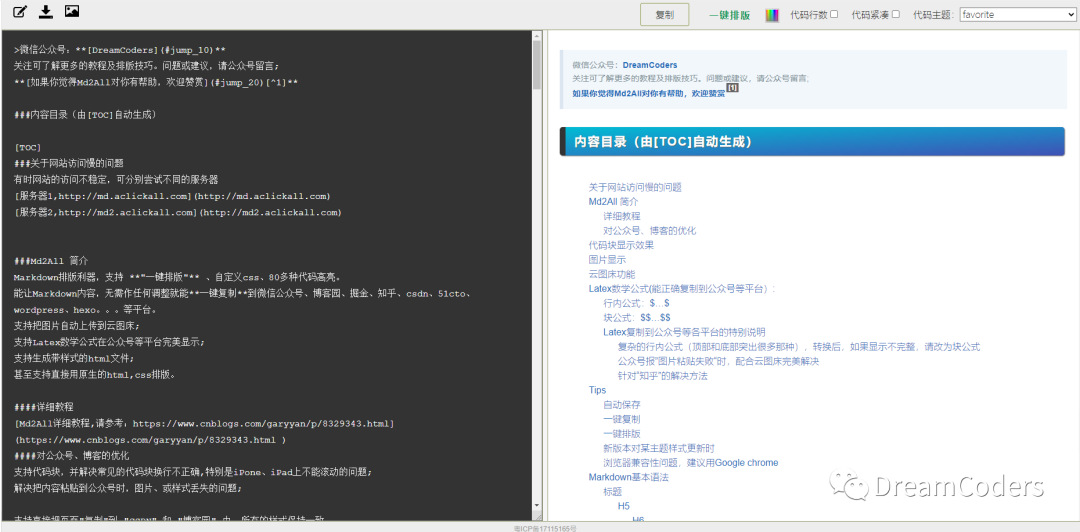Open the rainbow color theme icon

click(x=771, y=15)
